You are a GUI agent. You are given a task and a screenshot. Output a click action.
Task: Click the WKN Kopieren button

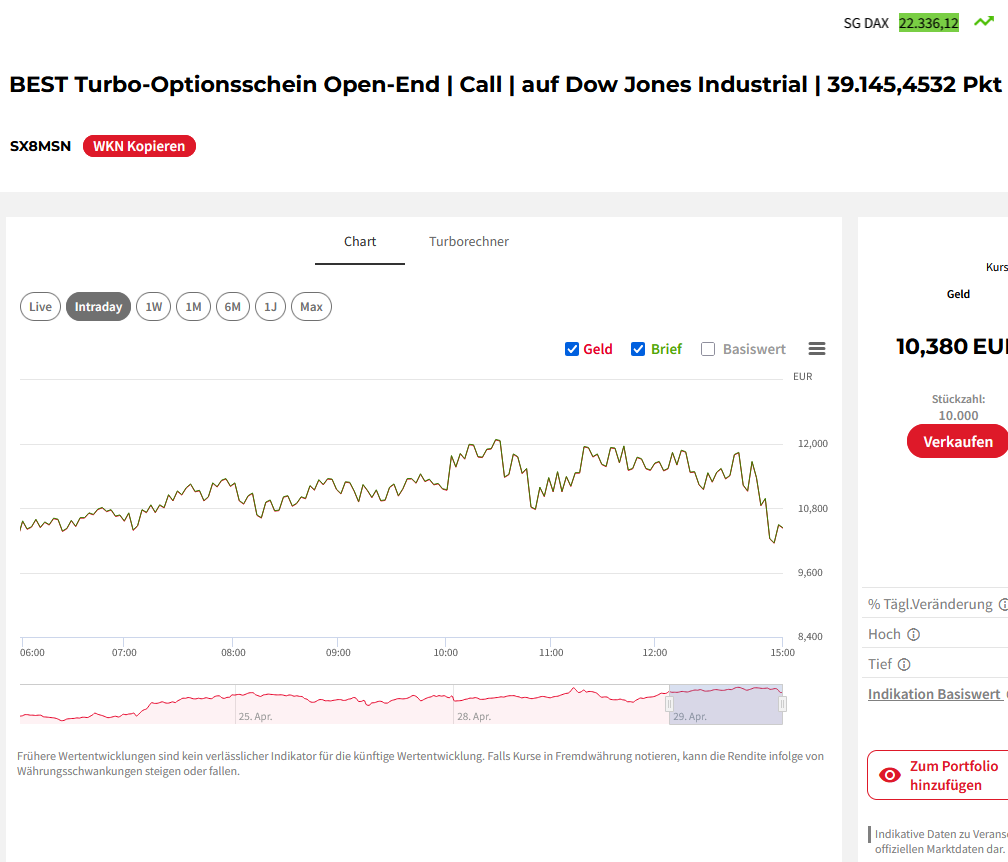point(139,146)
